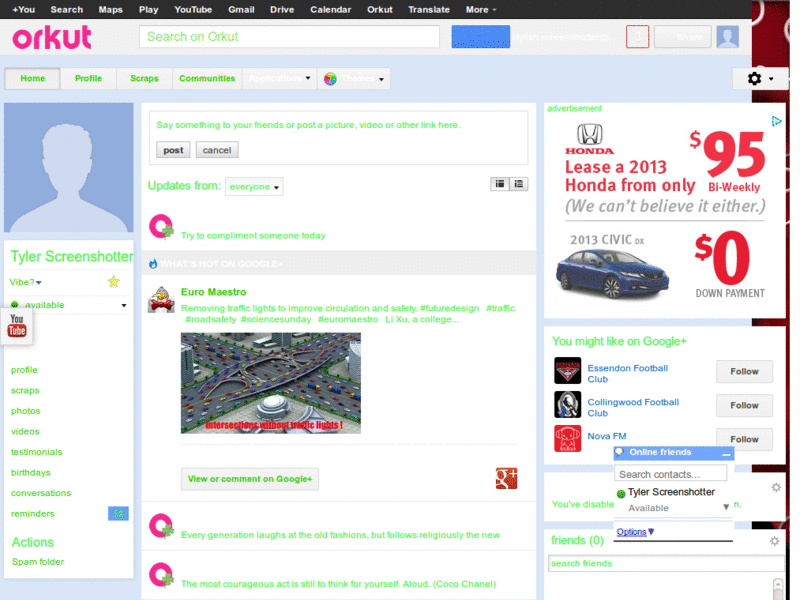
Task: Open the Communities tab
Action: tap(207, 79)
